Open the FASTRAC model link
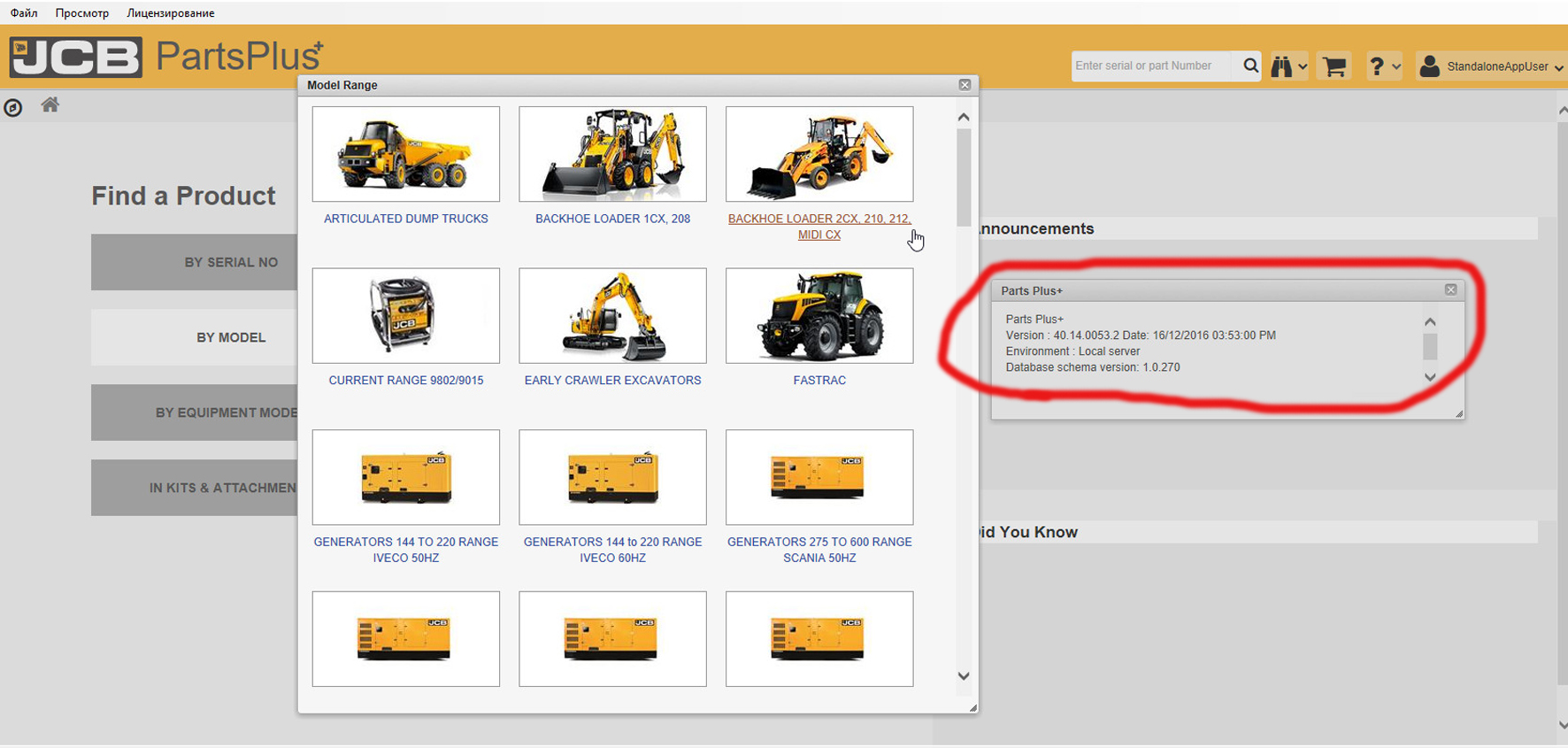Image resolution: width=1568 pixels, height=748 pixels. point(819,380)
